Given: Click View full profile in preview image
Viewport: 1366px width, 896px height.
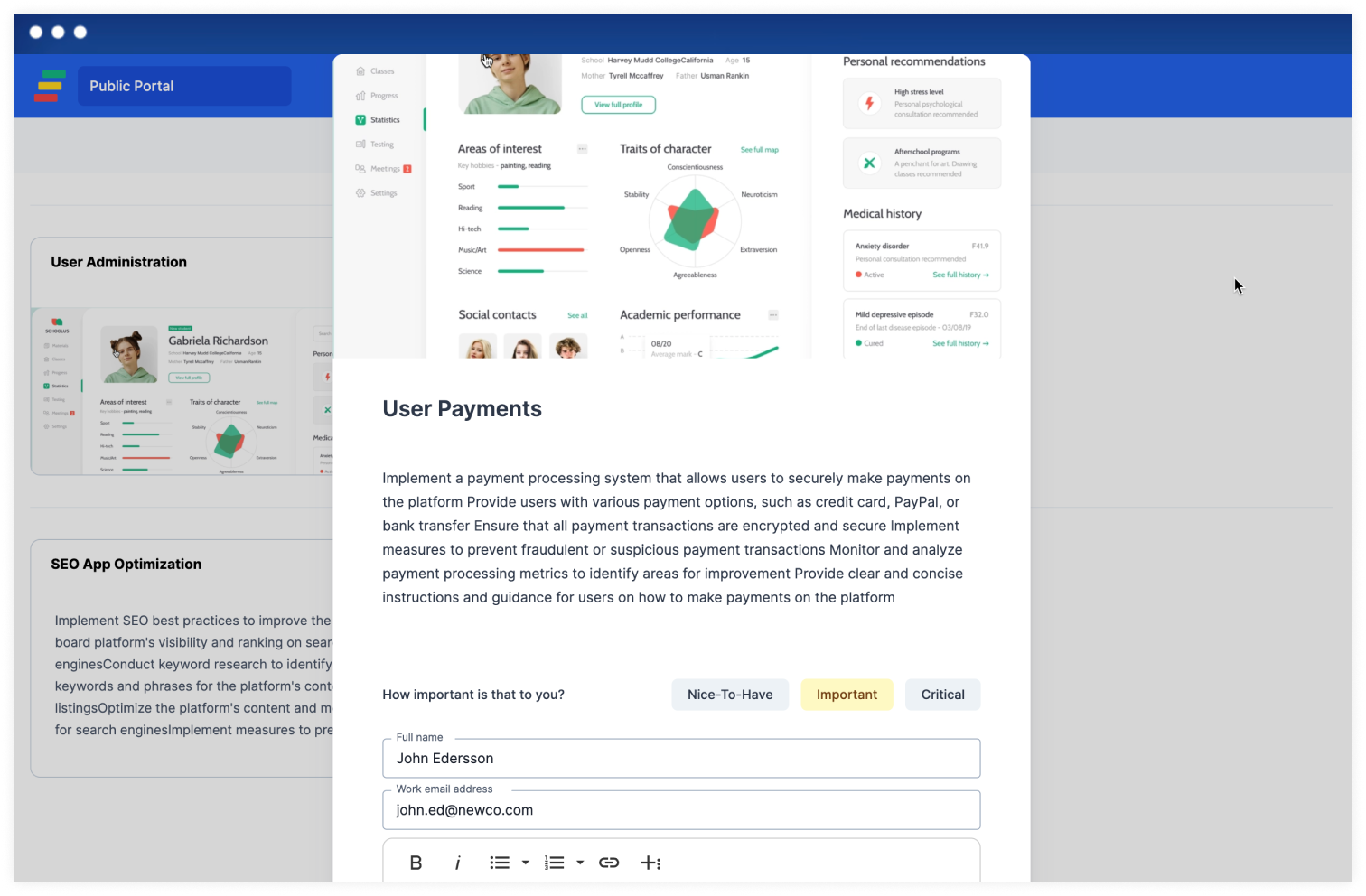Looking at the screenshot, I should [x=619, y=105].
